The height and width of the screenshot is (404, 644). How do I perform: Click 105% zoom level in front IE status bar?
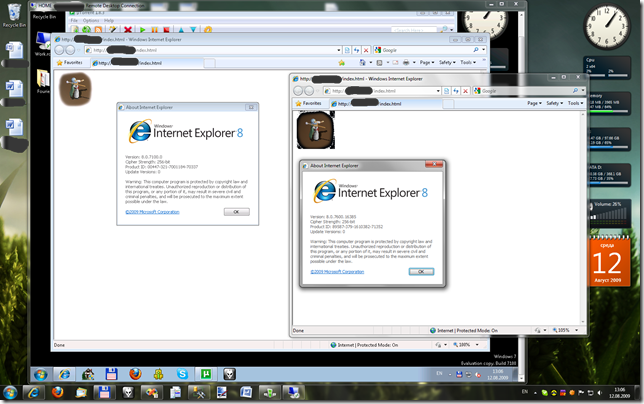click(x=561, y=330)
